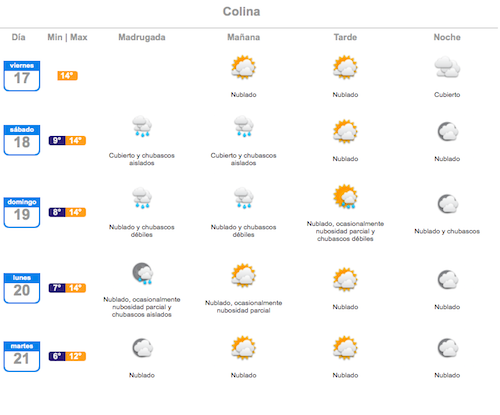Click Sunday noche 'Nublado y chubascos' text
500x415 pixels.
tap(447, 231)
